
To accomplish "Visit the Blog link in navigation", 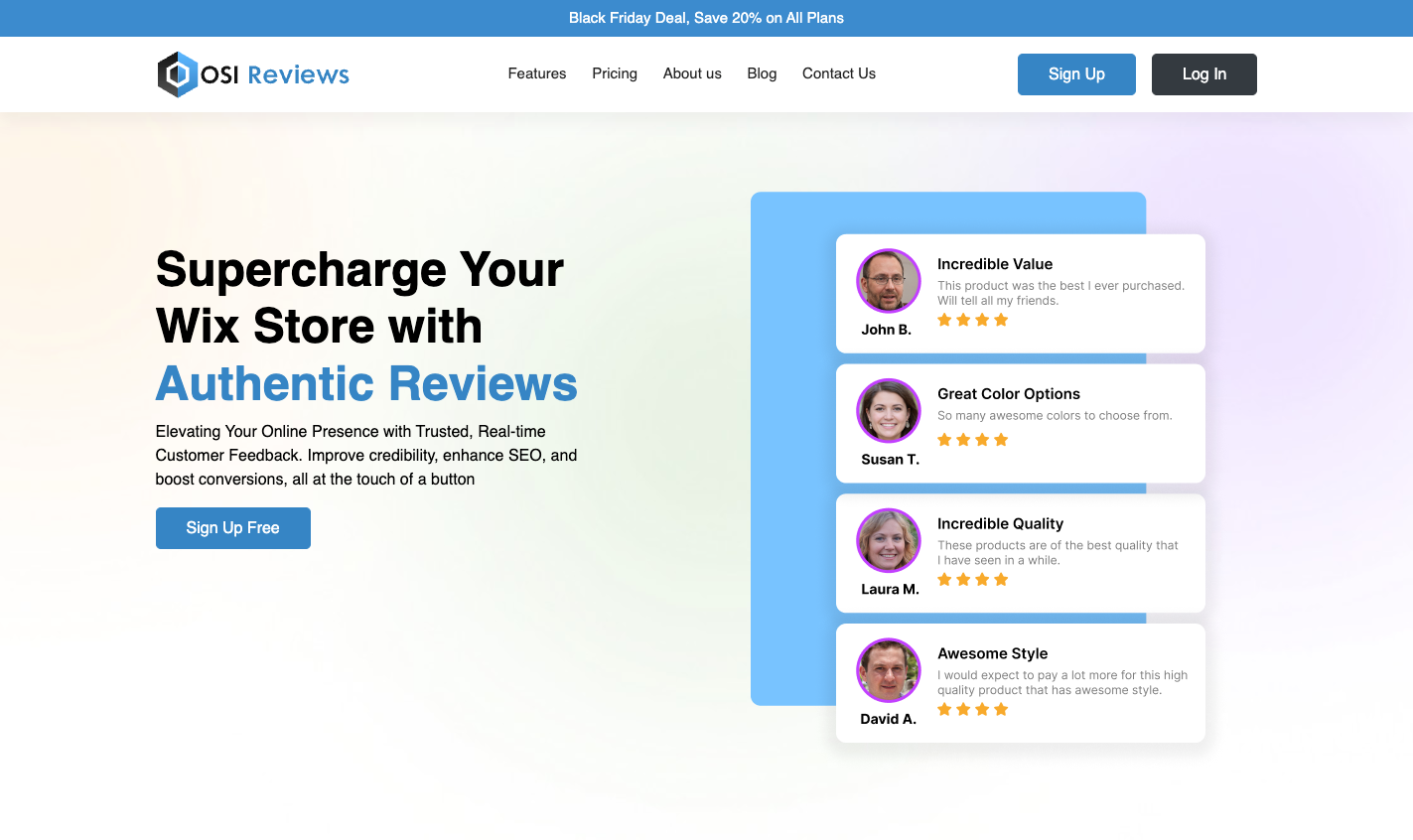I will (762, 73).
